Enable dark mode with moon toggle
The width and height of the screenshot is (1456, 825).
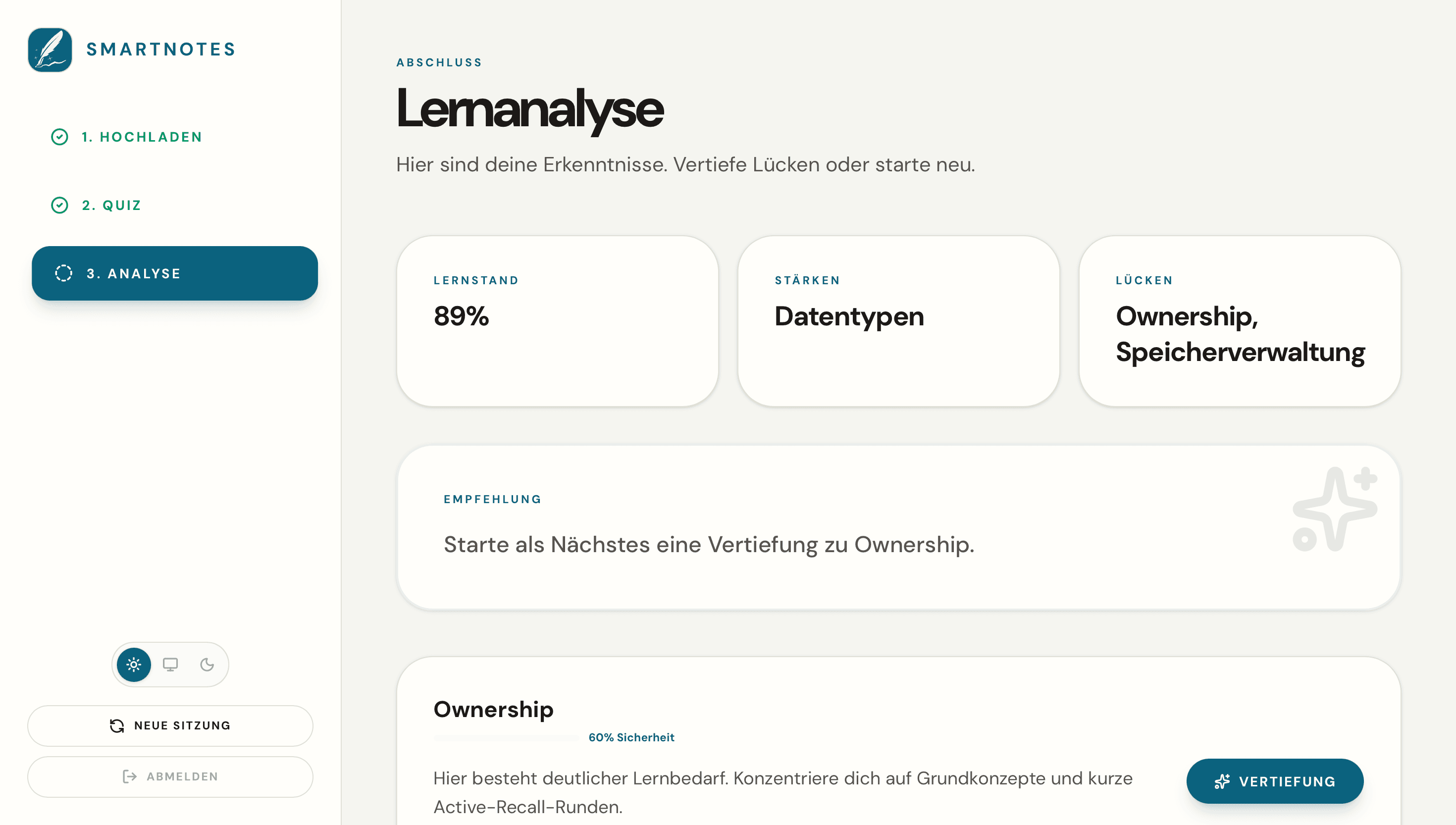point(207,665)
